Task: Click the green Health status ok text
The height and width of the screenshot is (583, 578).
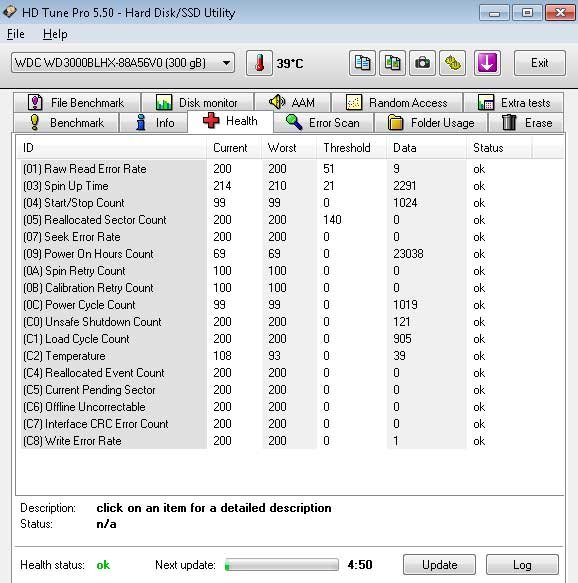Action: pyautogui.click(x=103, y=565)
